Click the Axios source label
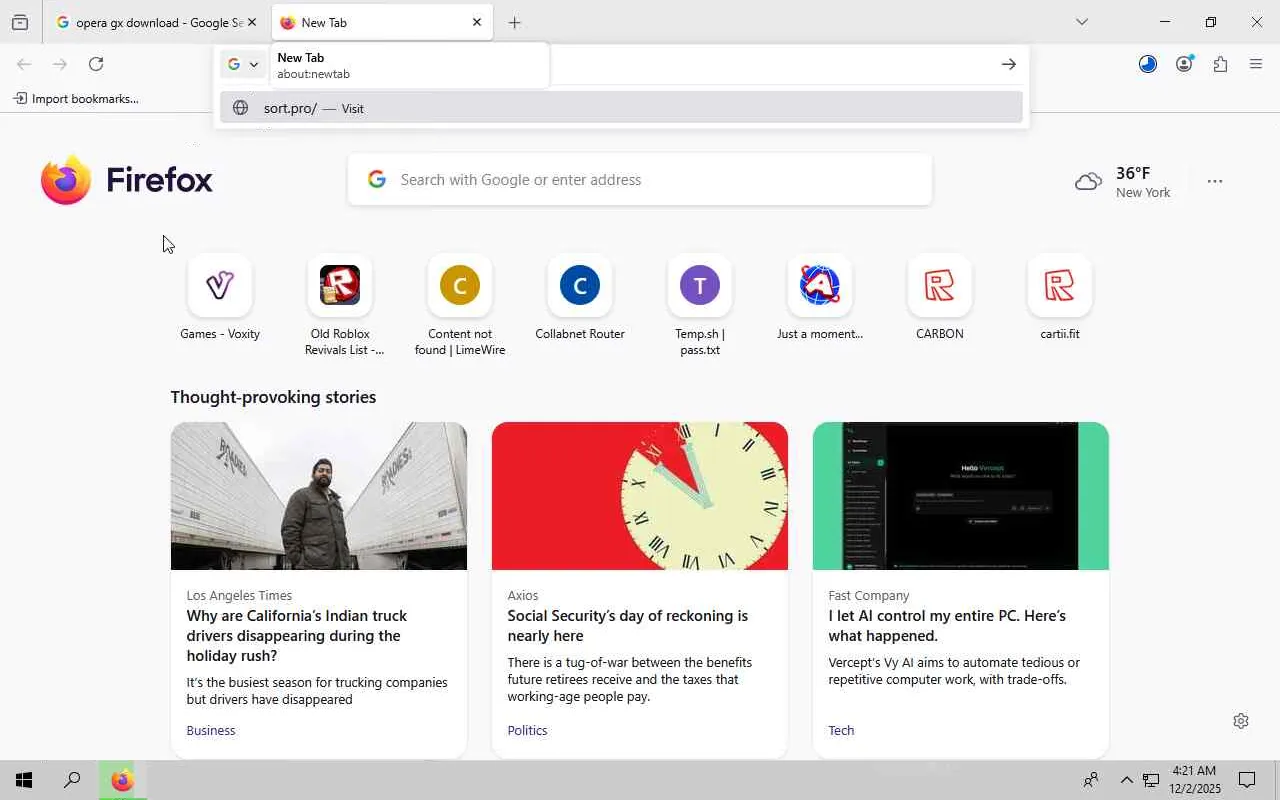The image size is (1280, 800). click(x=523, y=595)
